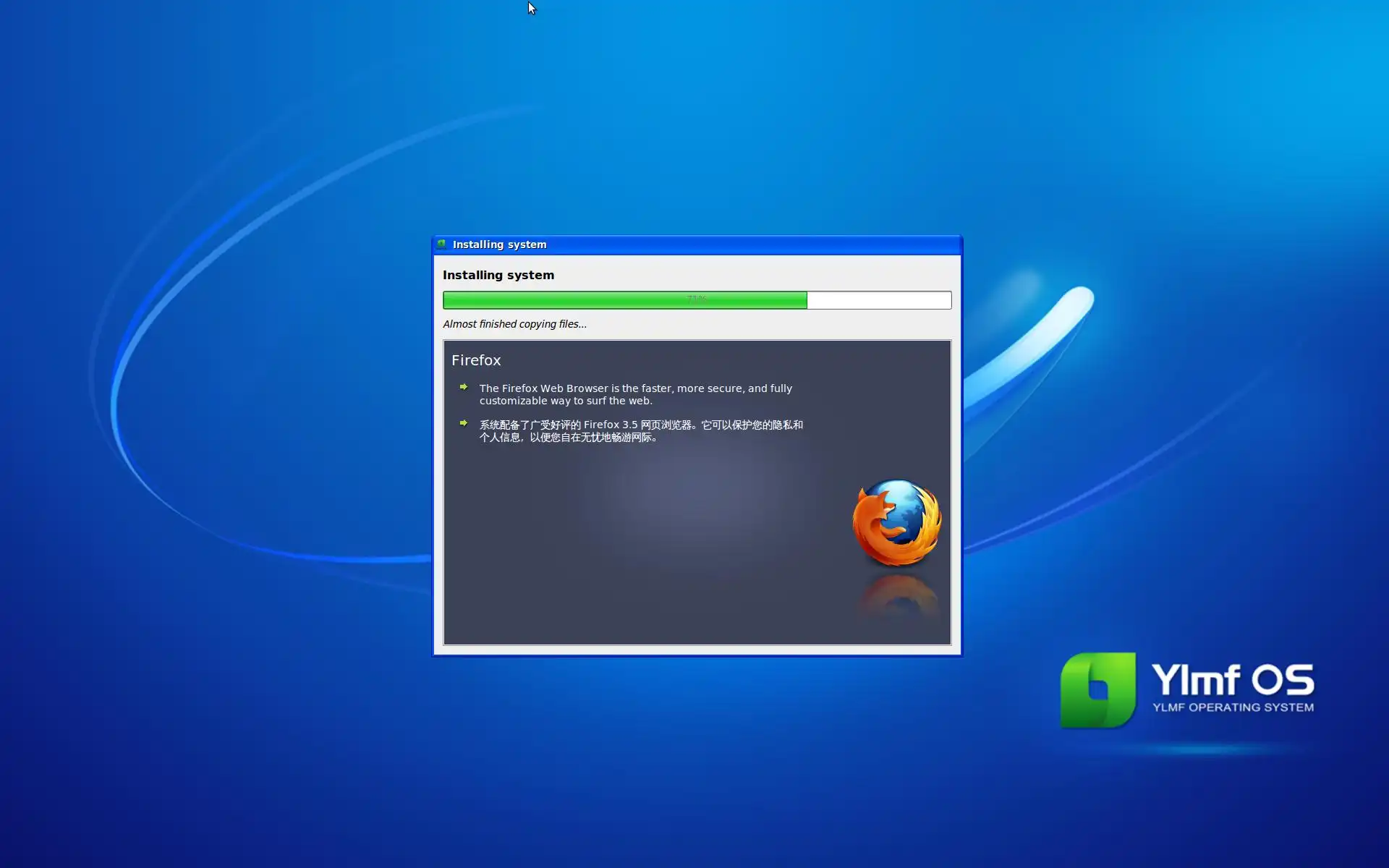Click the arrow bullet beside English Firefox description

(x=464, y=388)
